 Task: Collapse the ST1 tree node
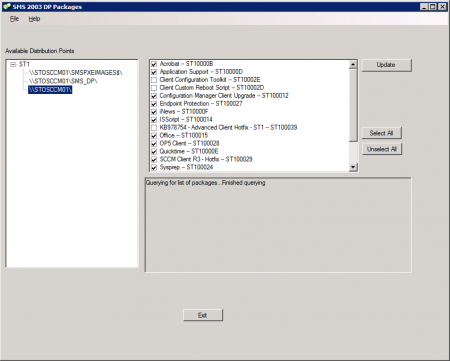[13, 64]
